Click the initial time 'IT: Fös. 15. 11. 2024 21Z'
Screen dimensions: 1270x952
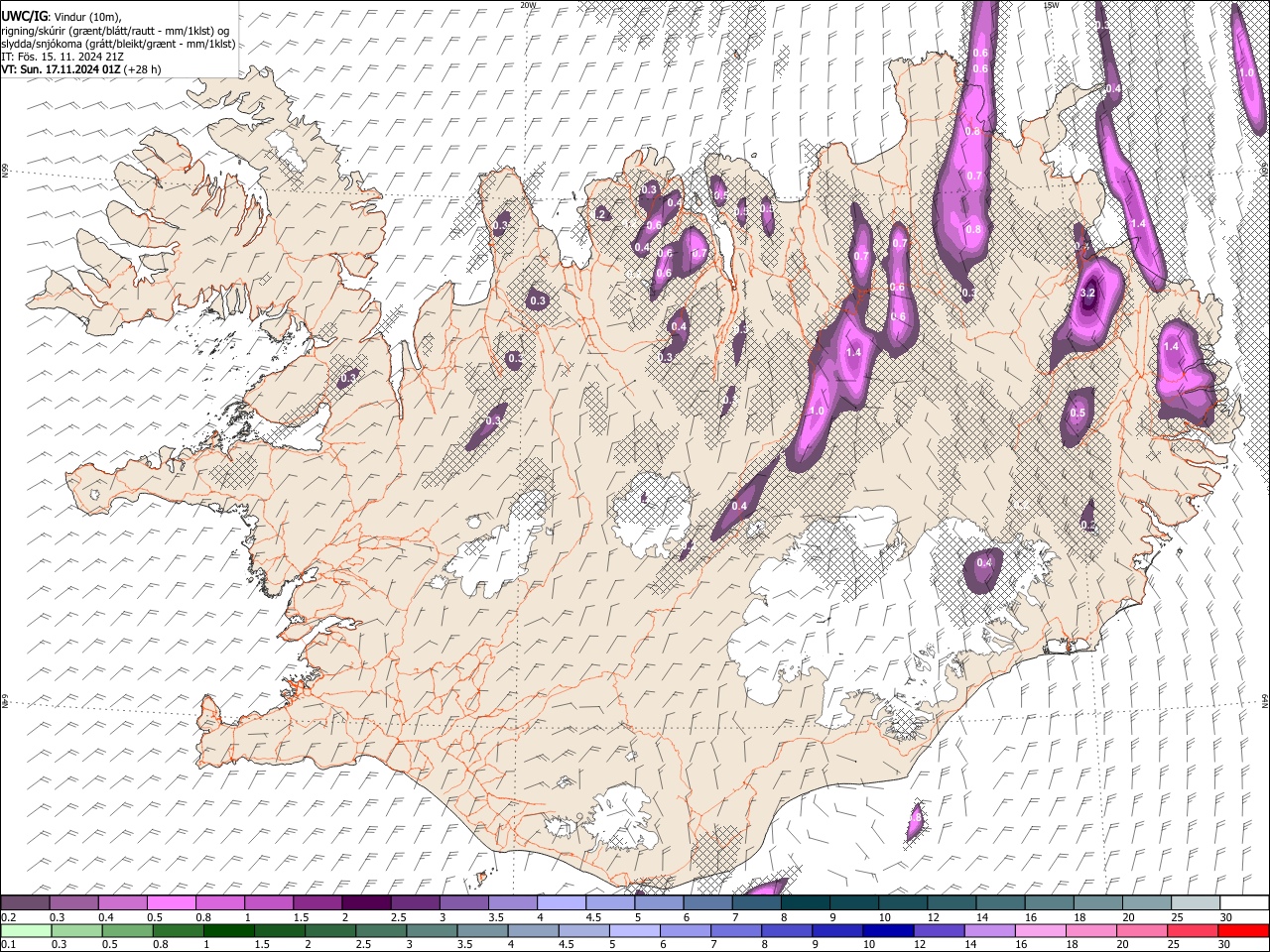pyautogui.click(x=63, y=57)
